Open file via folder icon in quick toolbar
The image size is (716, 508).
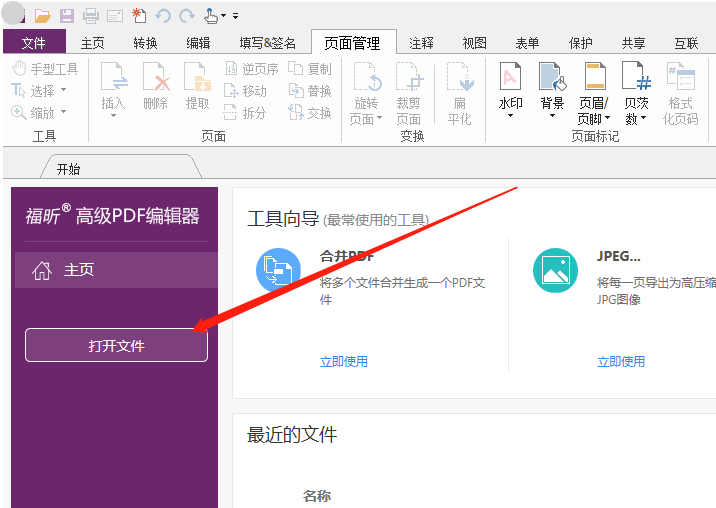(42, 16)
